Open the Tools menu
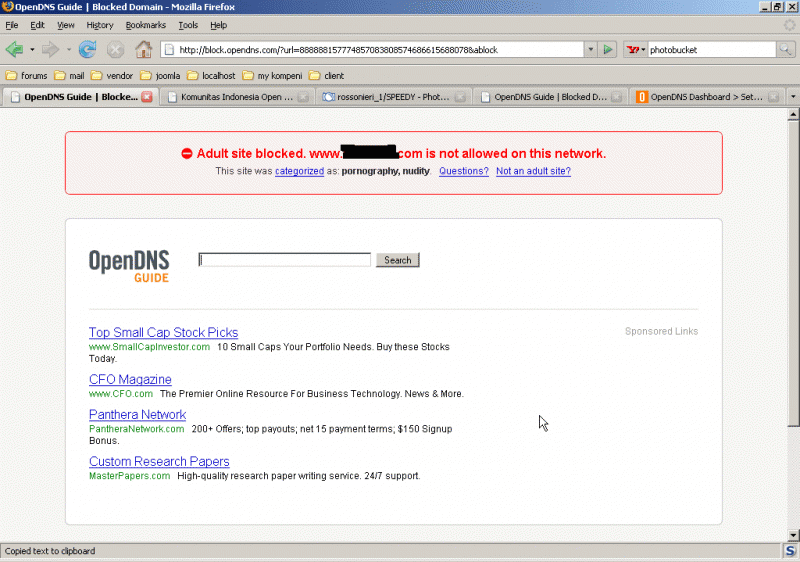The image size is (800, 562). pos(188,25)
